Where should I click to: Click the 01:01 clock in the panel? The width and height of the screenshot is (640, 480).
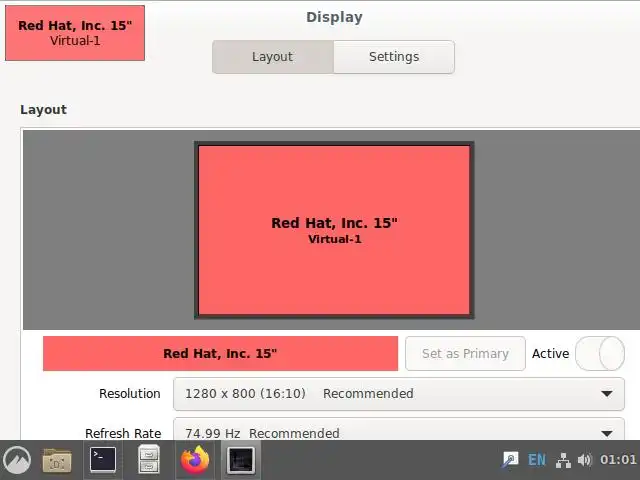618,460
